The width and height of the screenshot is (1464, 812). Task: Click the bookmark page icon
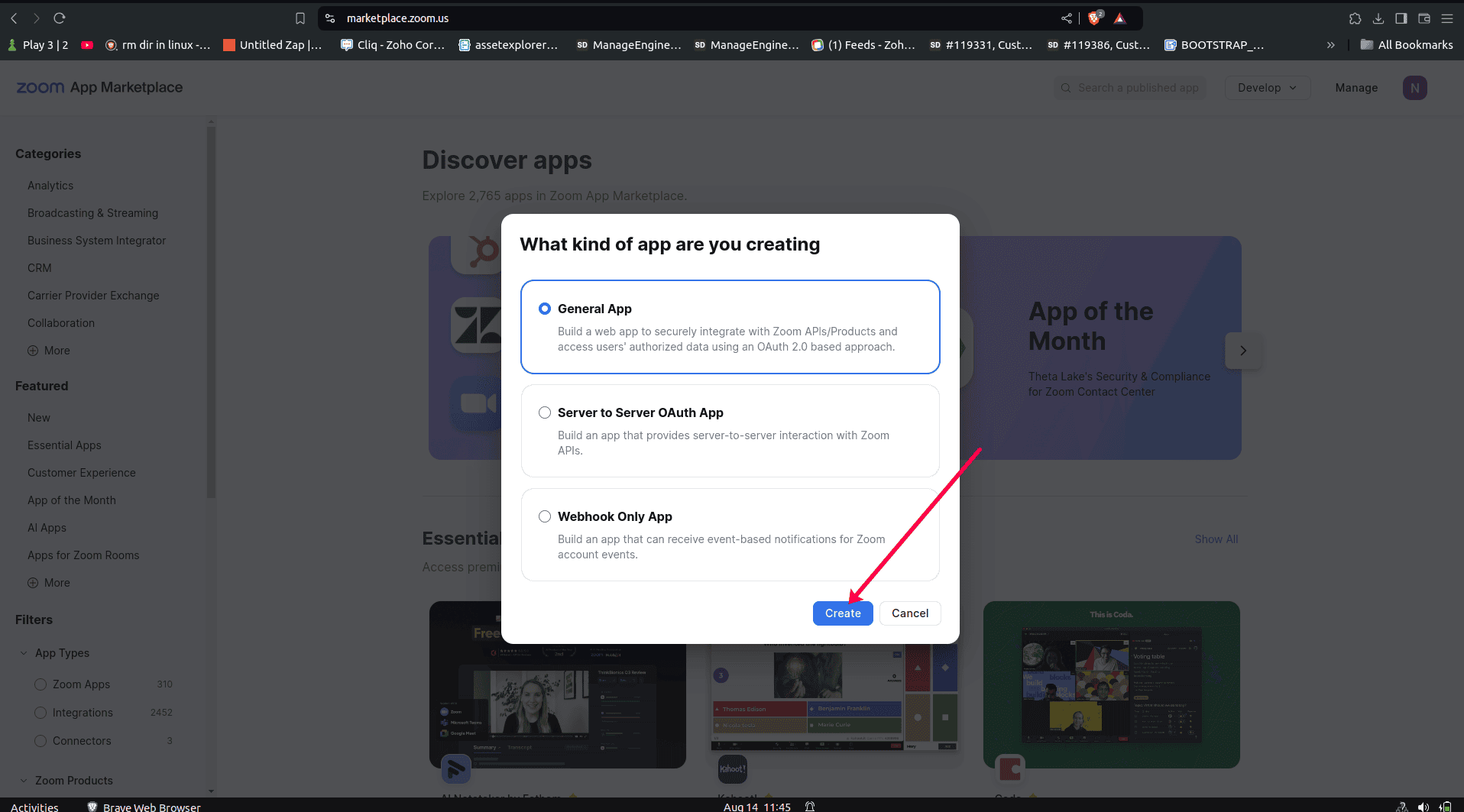coord(300,18)
